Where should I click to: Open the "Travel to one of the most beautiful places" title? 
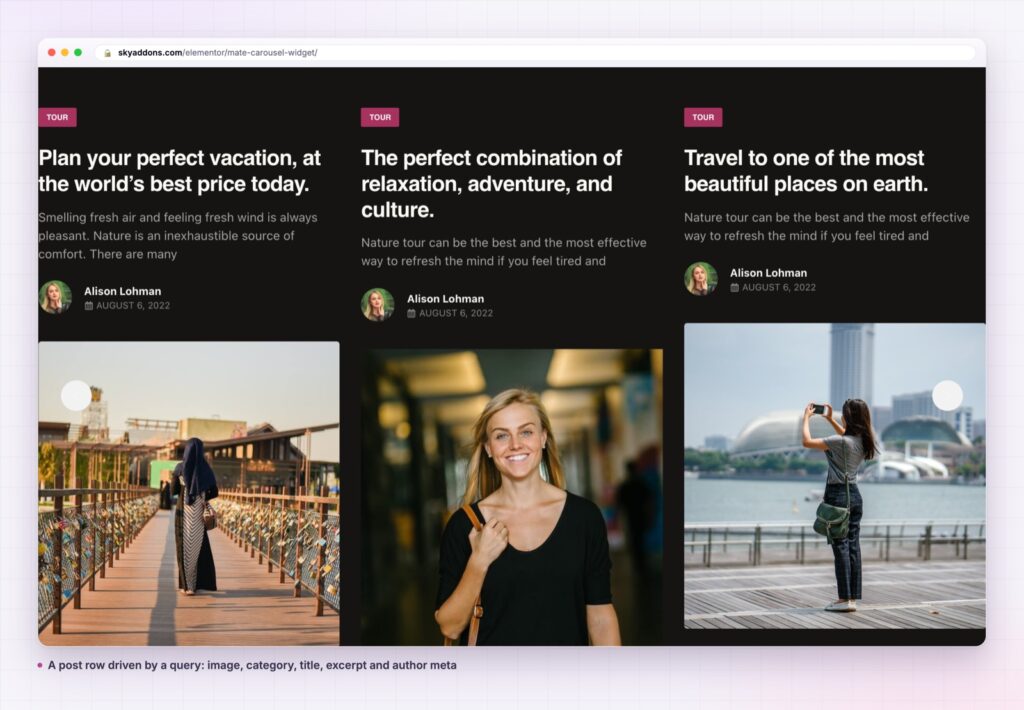click(806, 171)
